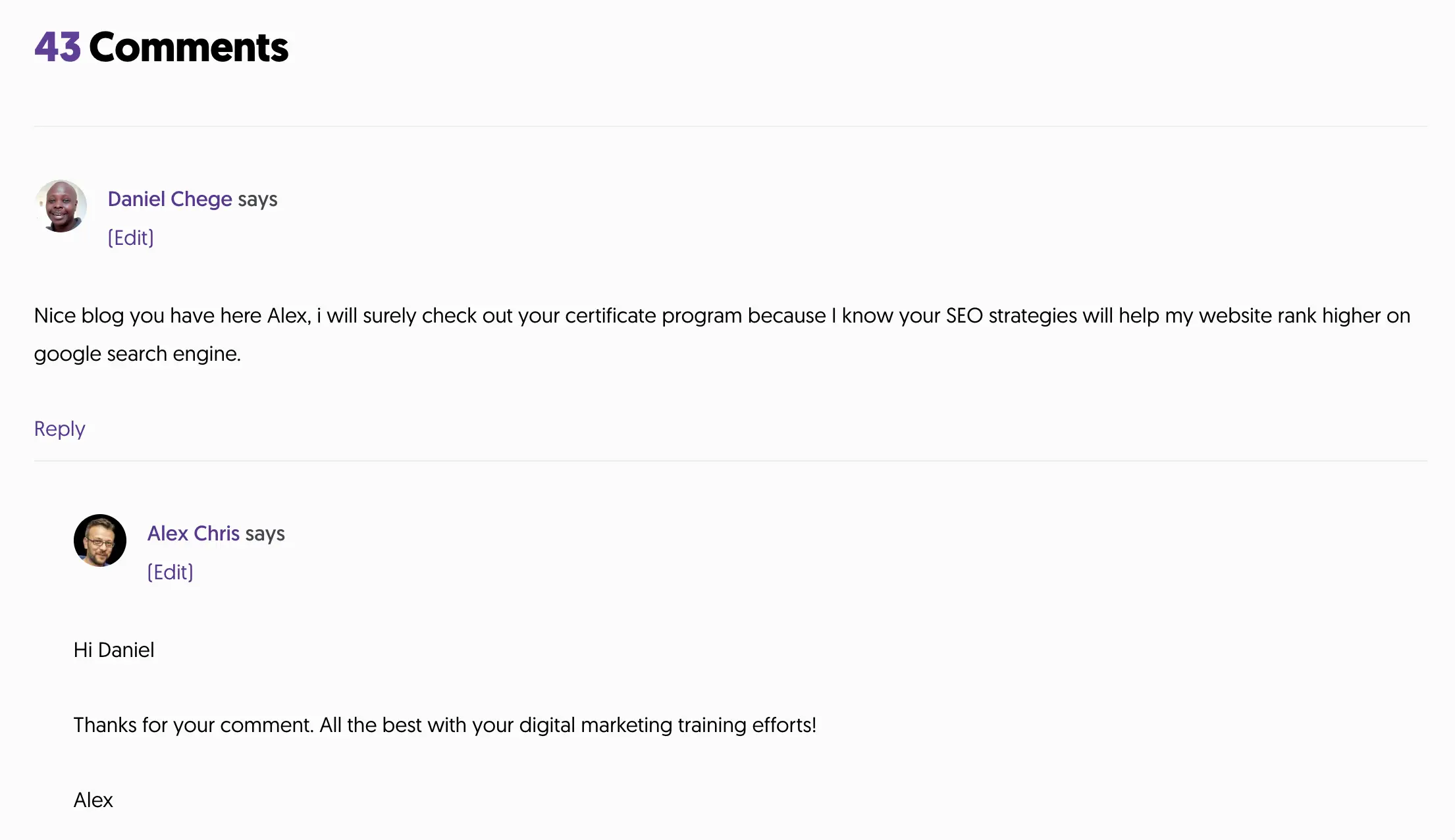
Task: Open Alex Chris's author link
Action: (x=193, y=533)
